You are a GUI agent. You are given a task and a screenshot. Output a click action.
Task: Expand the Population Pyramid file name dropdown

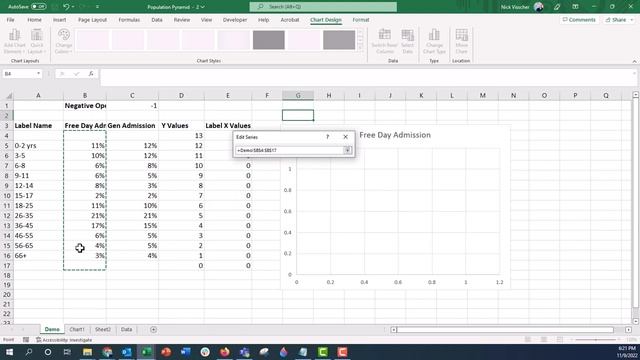point(202,7)
